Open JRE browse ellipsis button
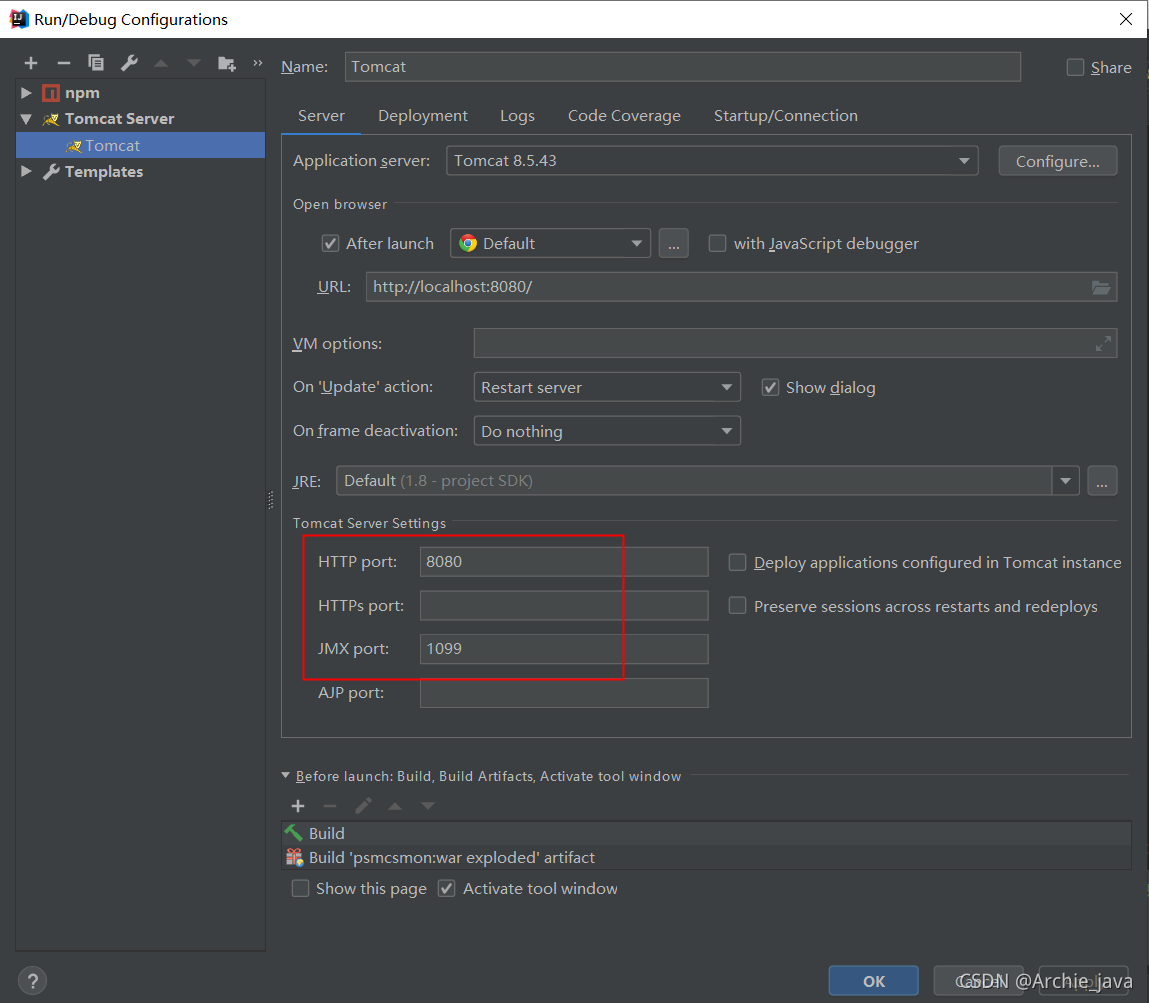Screen dimensions: 1149x1003 coord(1101,481)
